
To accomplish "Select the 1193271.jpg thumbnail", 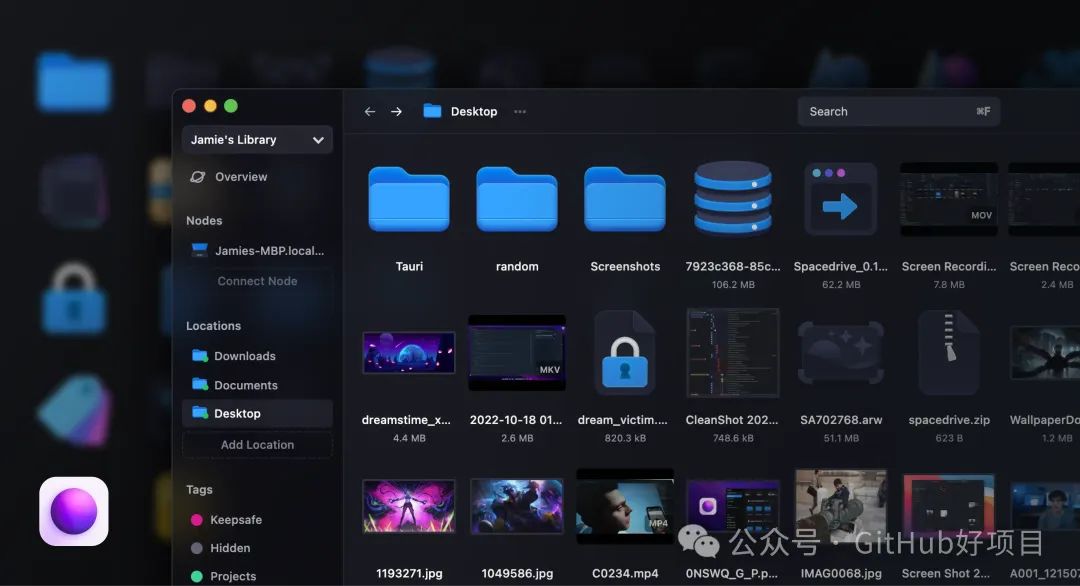I will [x=409, y=506].
